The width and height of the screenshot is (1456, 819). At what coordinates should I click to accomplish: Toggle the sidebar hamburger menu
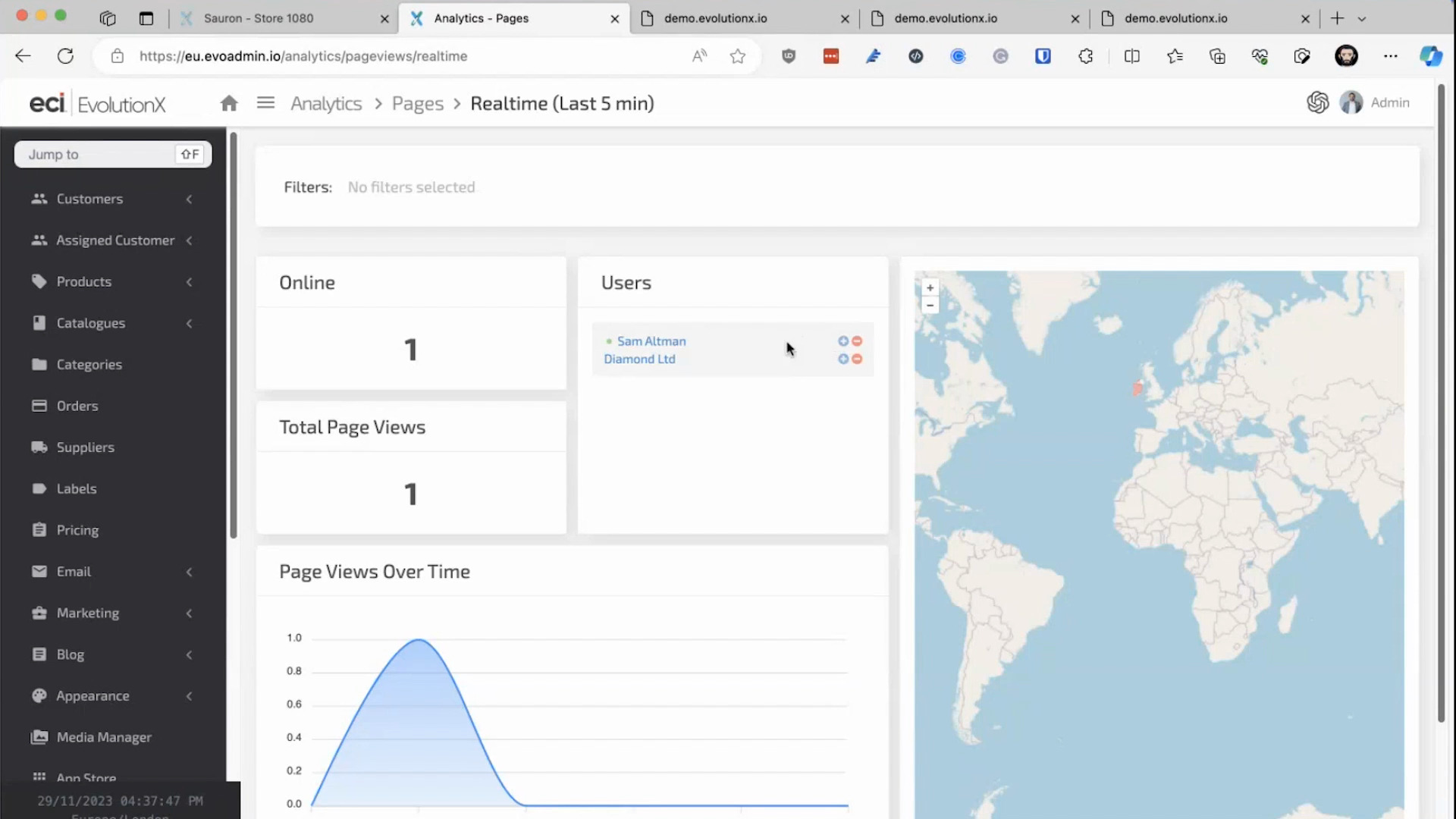[x=265, y=102]
